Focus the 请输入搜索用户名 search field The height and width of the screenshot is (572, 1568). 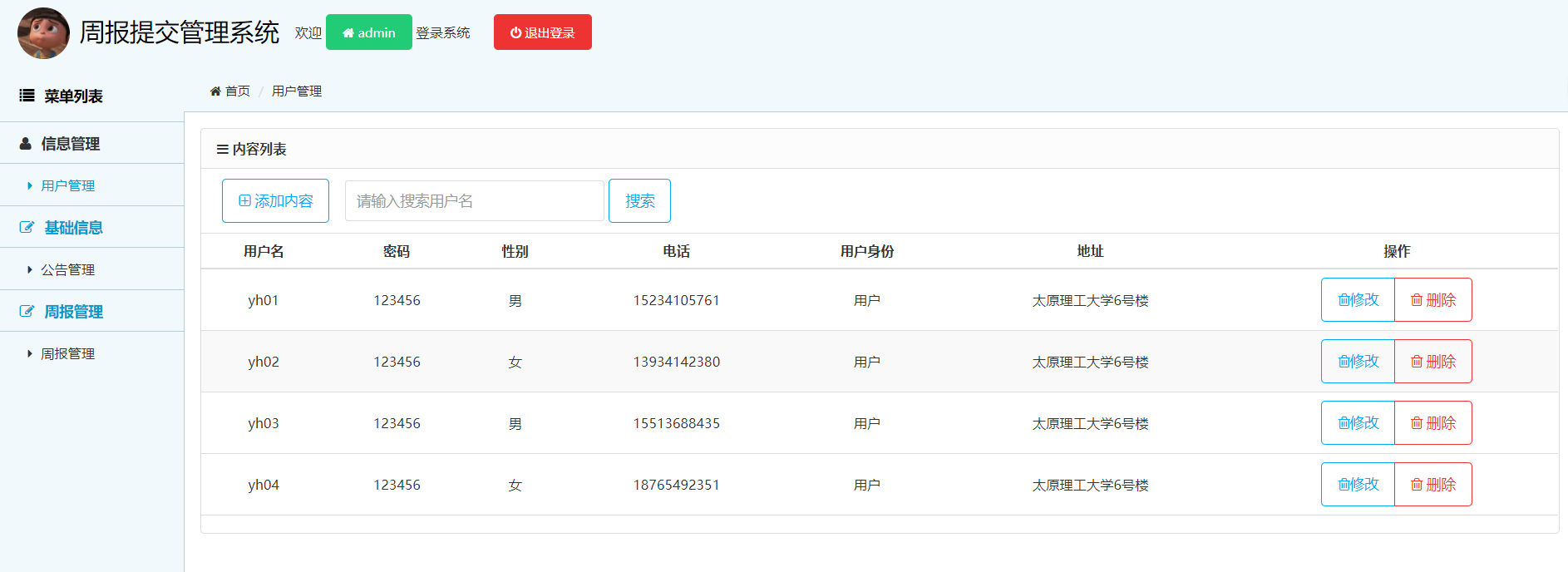(475, 201)
